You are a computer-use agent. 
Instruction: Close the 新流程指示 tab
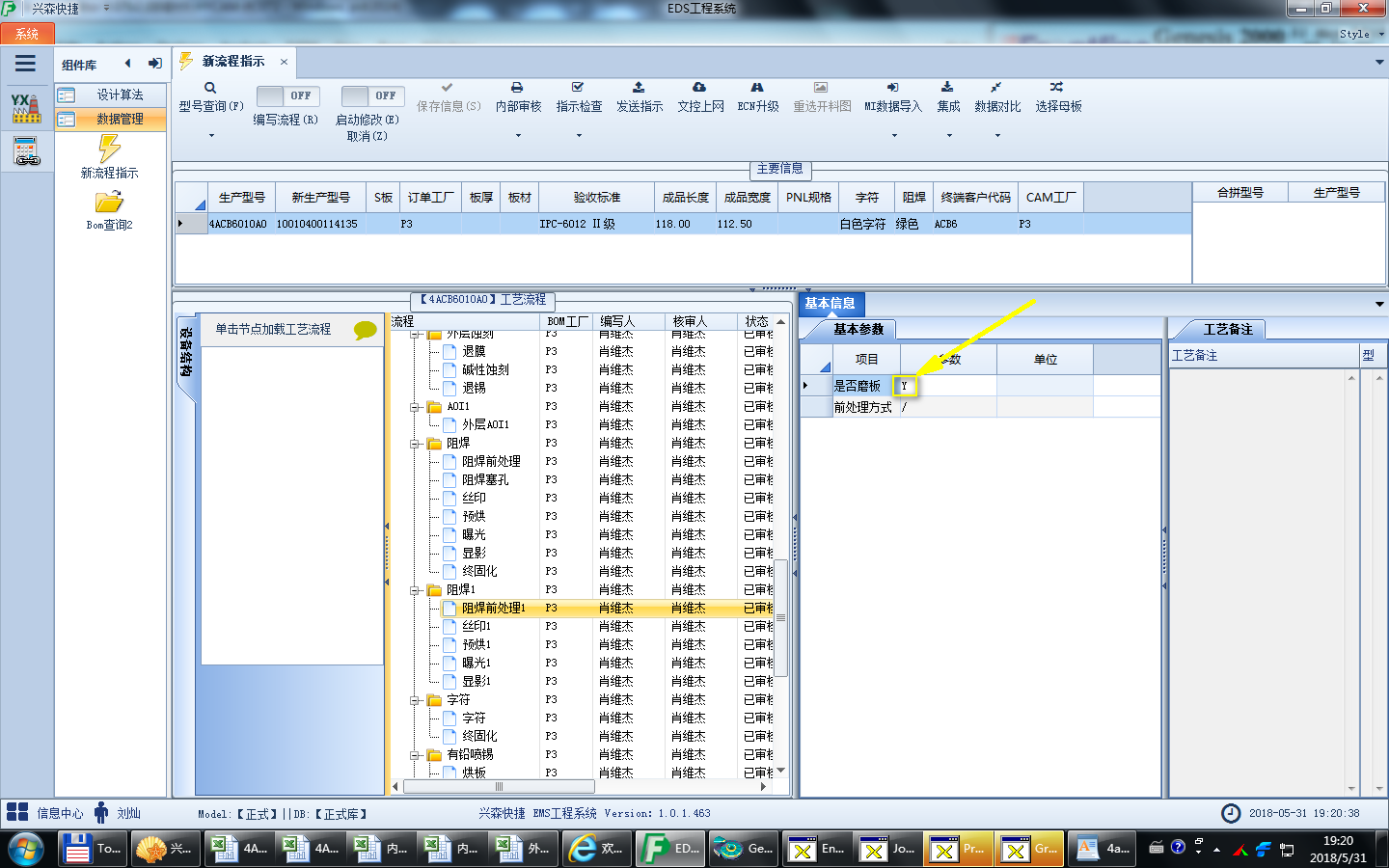(x=284, y=62)
